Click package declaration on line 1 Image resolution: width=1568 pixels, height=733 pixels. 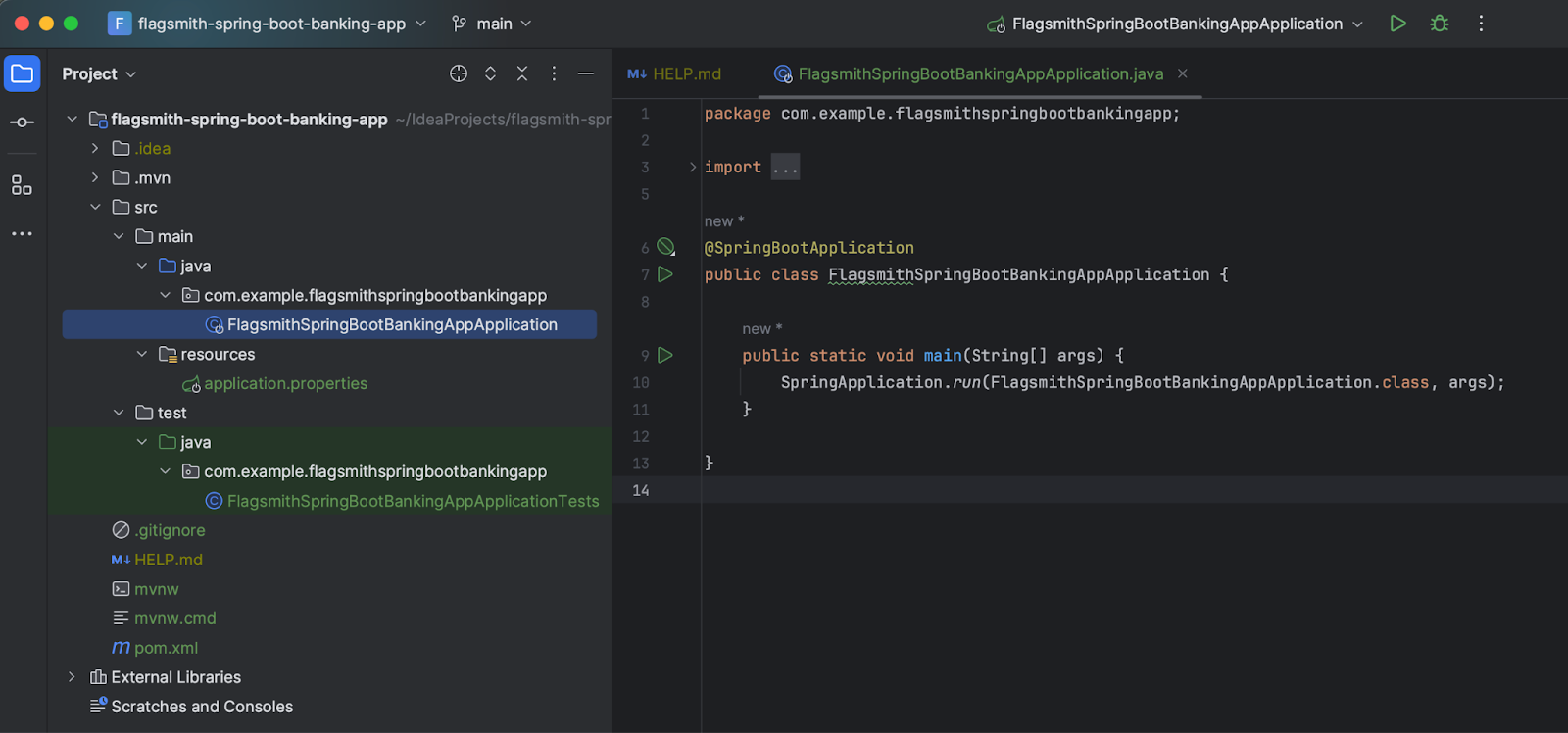pyautogui.click(x=942, y=114)
